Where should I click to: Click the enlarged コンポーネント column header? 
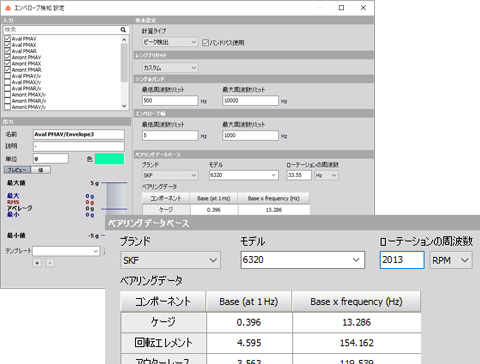163,302
